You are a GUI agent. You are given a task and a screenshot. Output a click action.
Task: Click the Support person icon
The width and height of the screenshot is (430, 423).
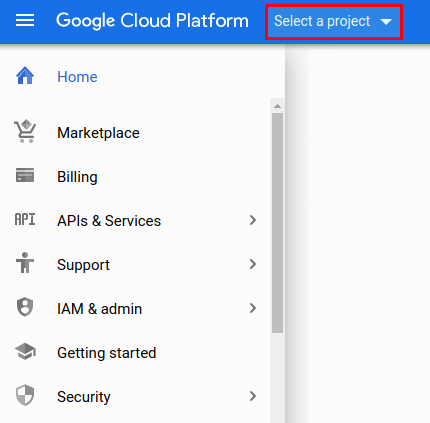pyautogui.click(x=25, y=263)
